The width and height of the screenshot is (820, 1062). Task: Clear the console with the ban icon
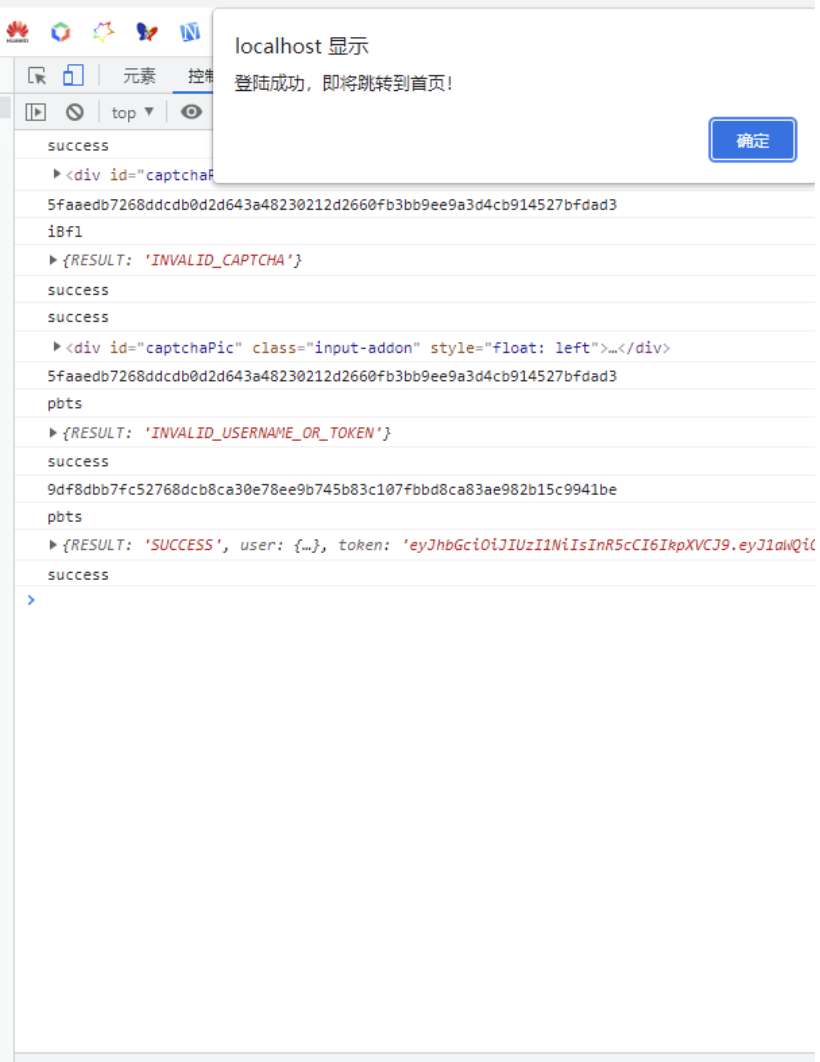click(74, 112)
